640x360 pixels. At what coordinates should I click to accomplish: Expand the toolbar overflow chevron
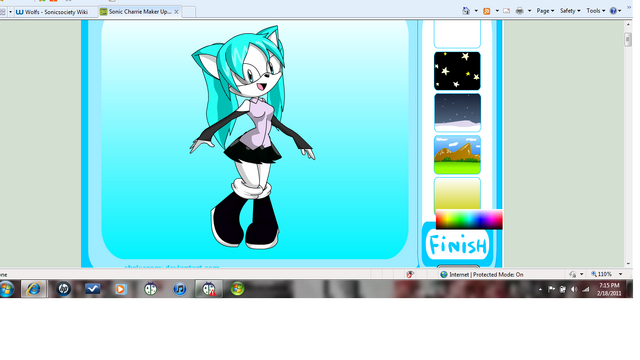click(x=629, y=7)
